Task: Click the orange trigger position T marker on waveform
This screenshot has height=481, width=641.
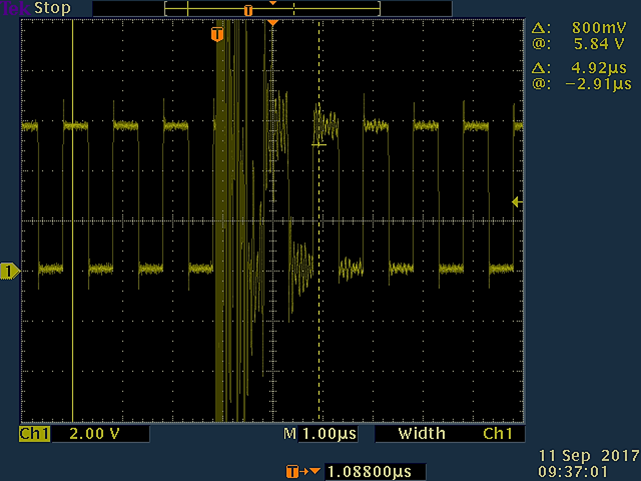Action: [217, 34]
